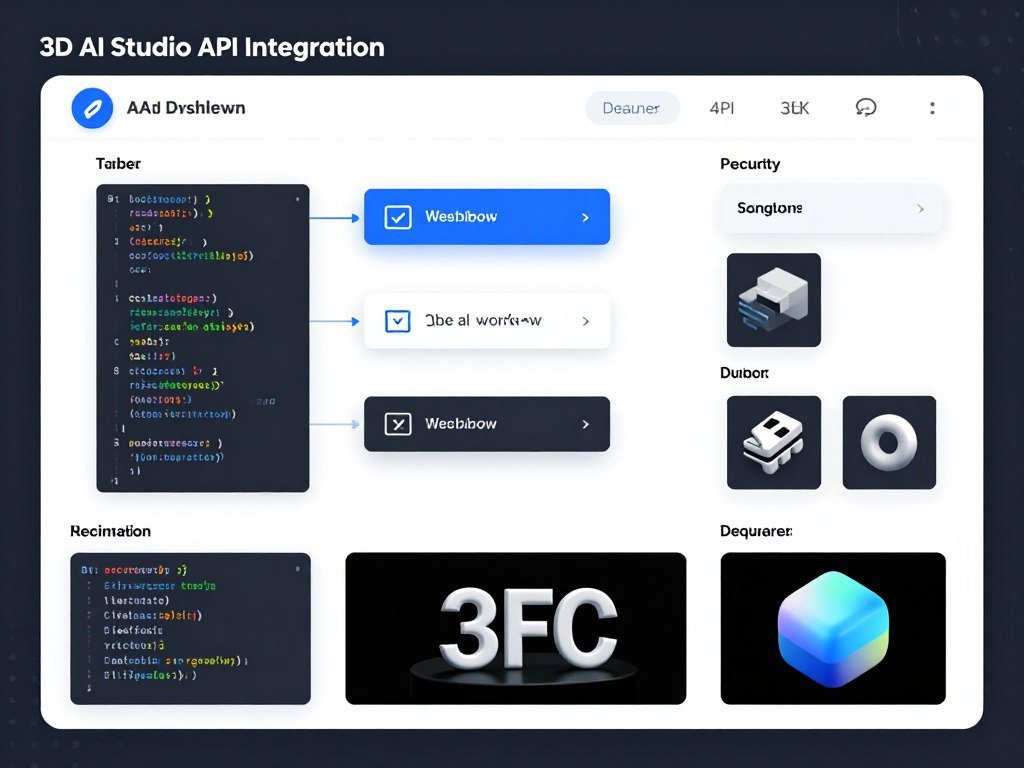Select the torus ring model thumbnail
The width and height of the screenshot is (1024, 768).
[x=889, y=443]
